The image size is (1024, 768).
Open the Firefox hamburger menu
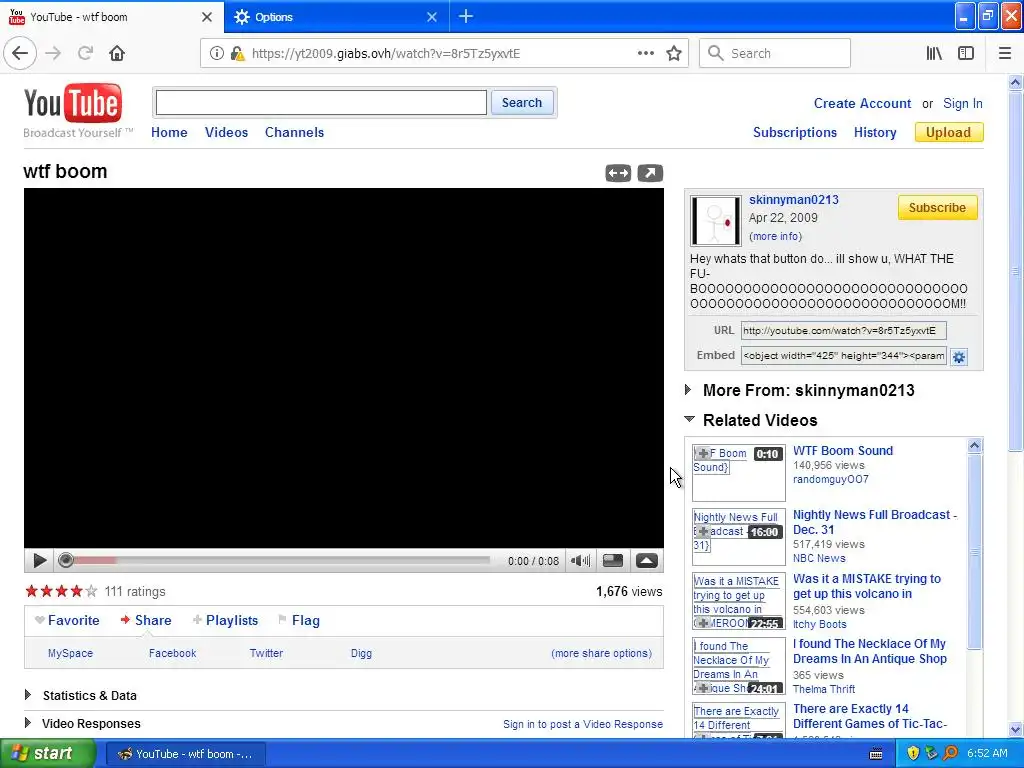click(x=1005, y=54)
